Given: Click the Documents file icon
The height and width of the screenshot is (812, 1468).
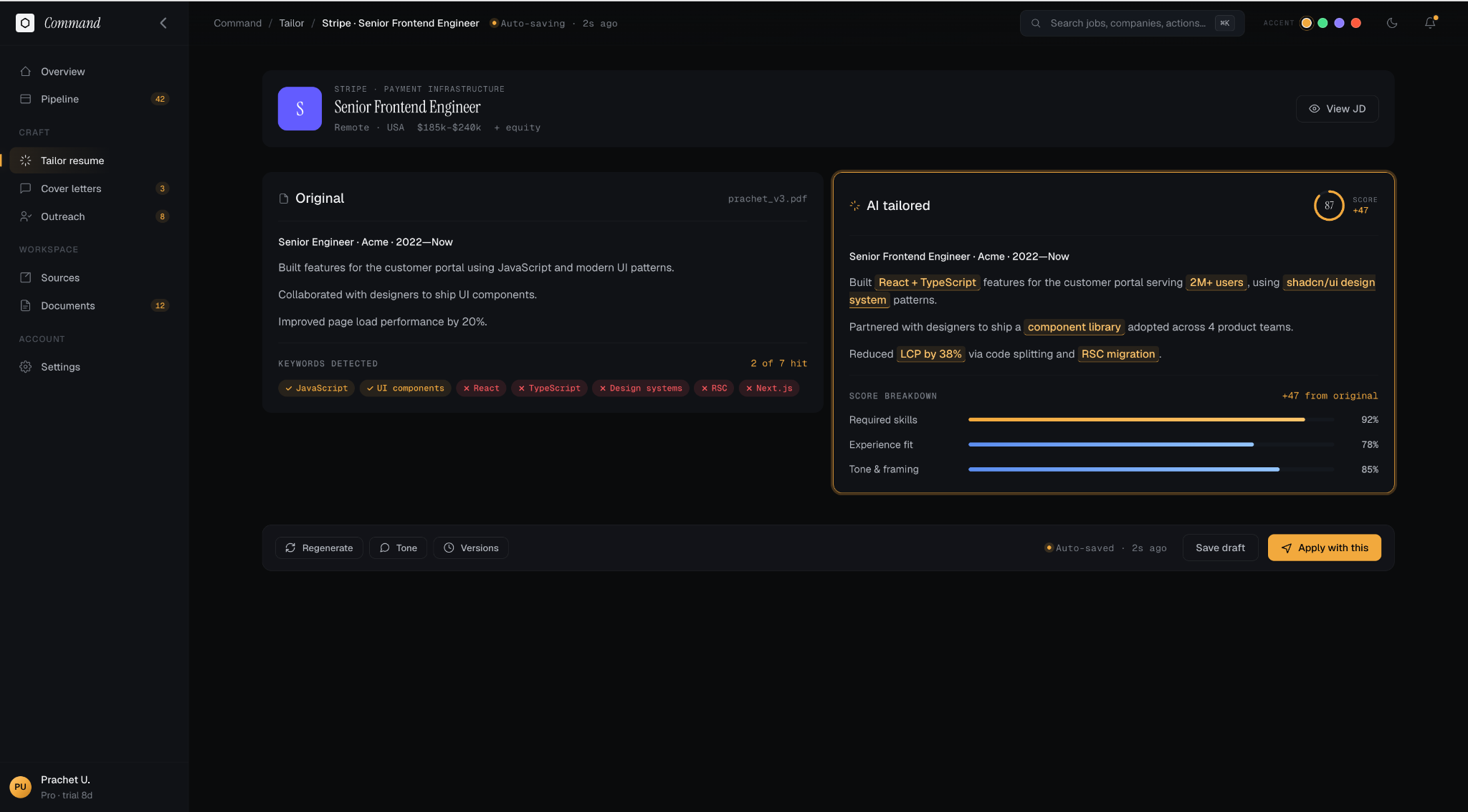Looking at the screenshot, I should pyautogui.click(x=26, y=305).
